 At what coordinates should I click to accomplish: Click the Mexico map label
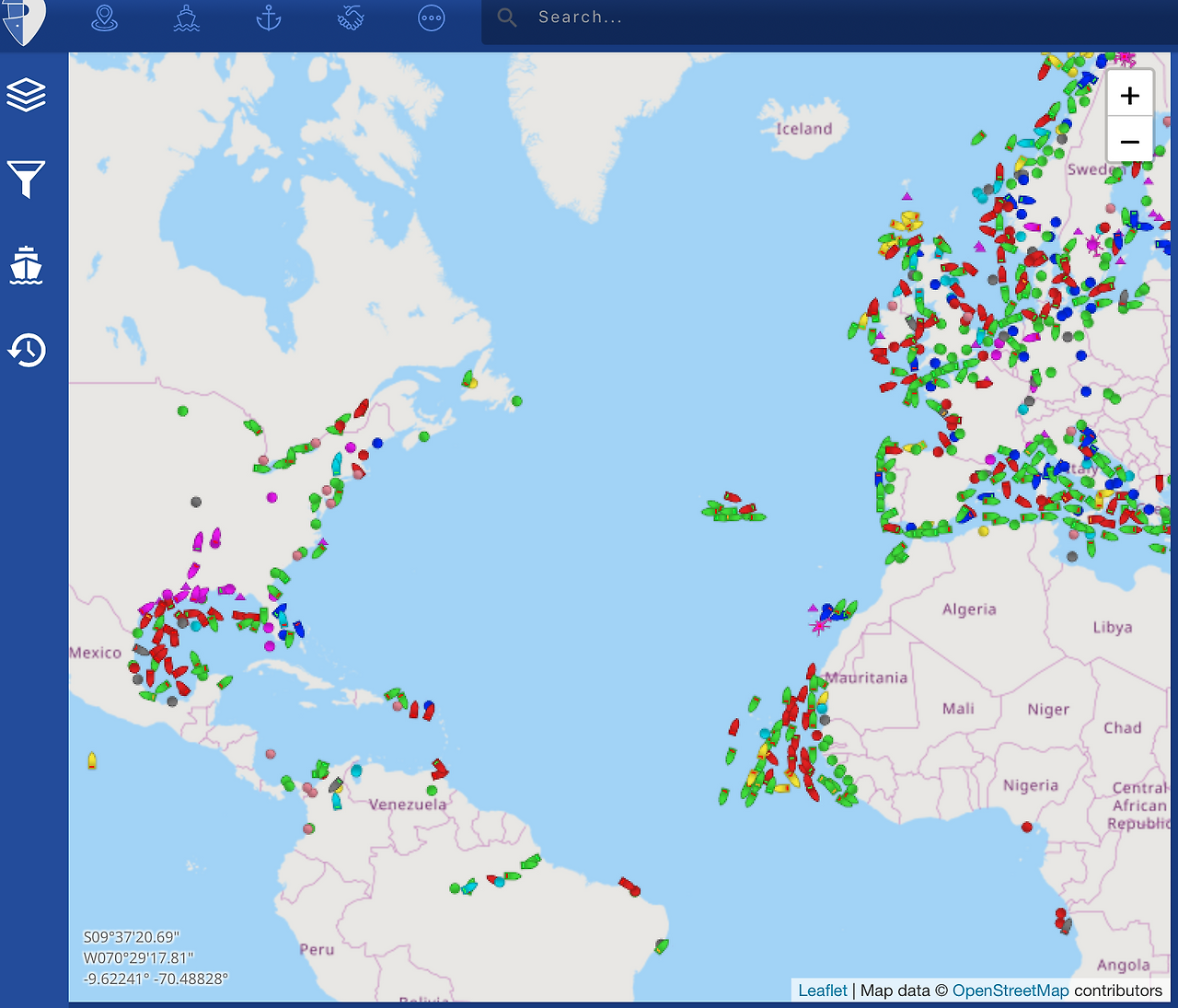click(x=96, y=653)
